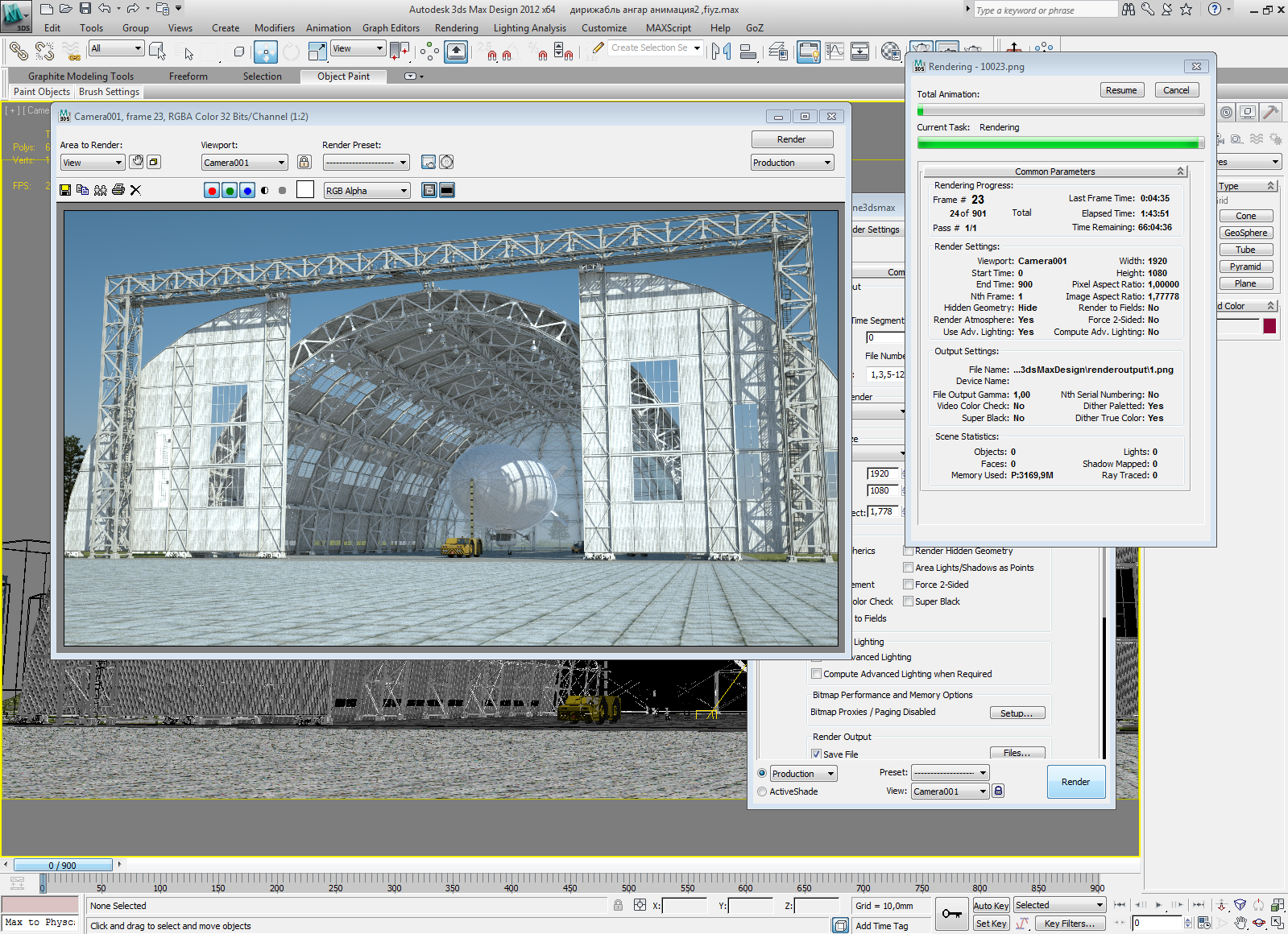
Task: Select the ActiveShade radio button
Action: point(762,791)
